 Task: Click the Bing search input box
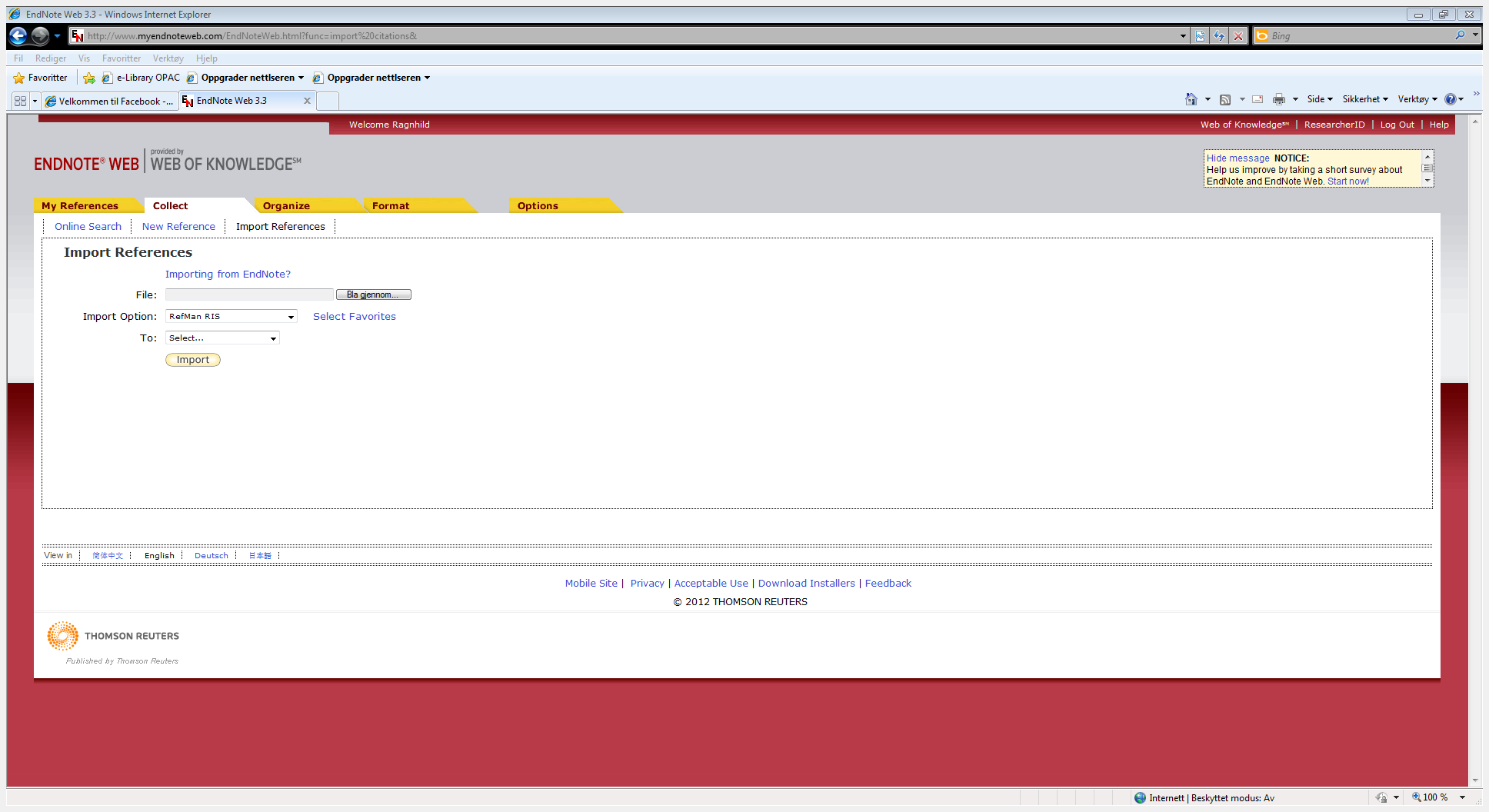click(x=1360, y=36)
